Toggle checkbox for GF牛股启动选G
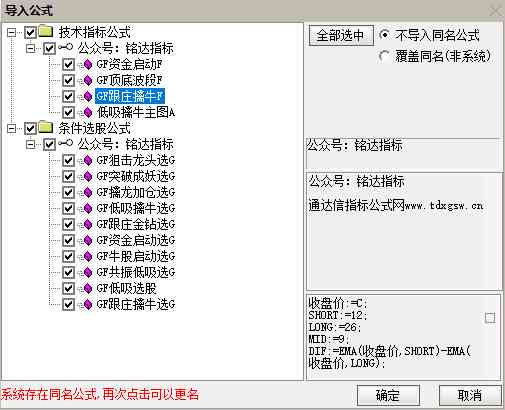This screenshot has width=505, height=410. pyautogui.click(x=68, y=256)
